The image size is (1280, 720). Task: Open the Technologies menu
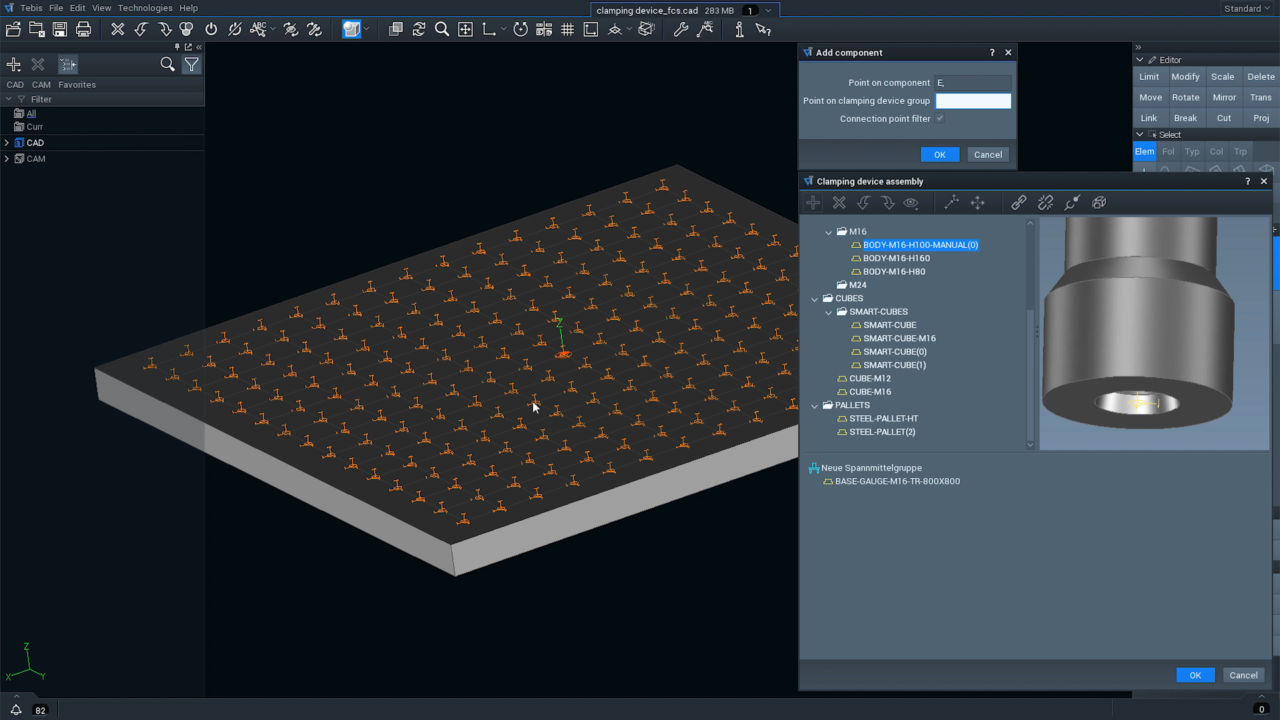(x=145, y=8)
